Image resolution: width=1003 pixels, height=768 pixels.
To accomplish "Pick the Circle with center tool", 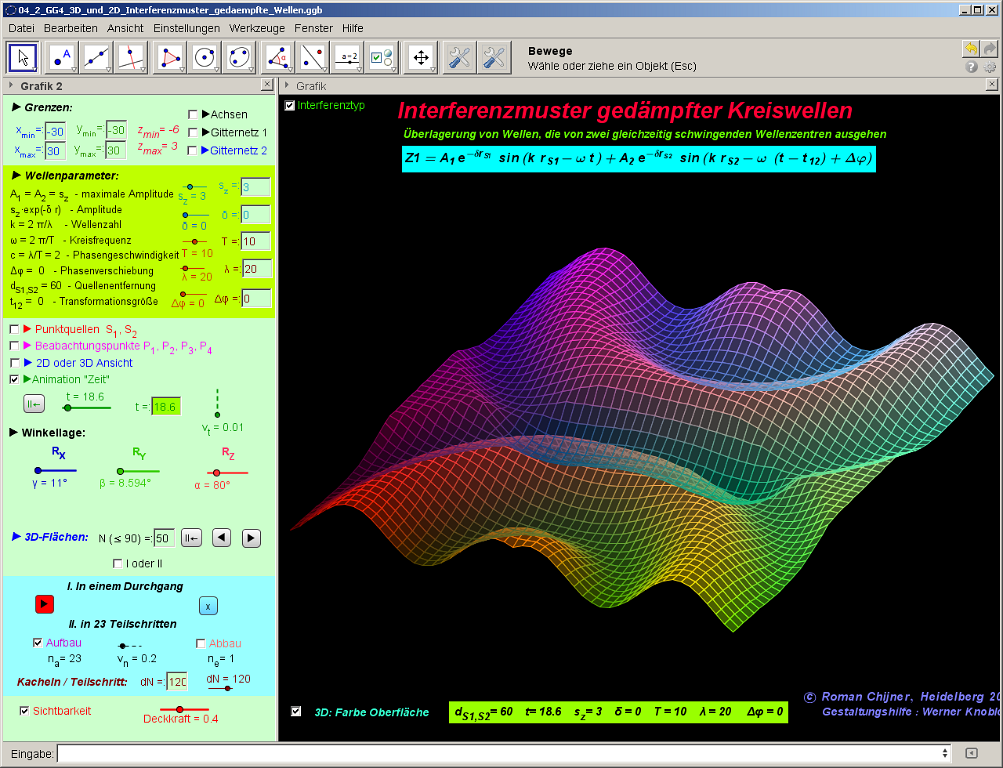I will point(205,57).
